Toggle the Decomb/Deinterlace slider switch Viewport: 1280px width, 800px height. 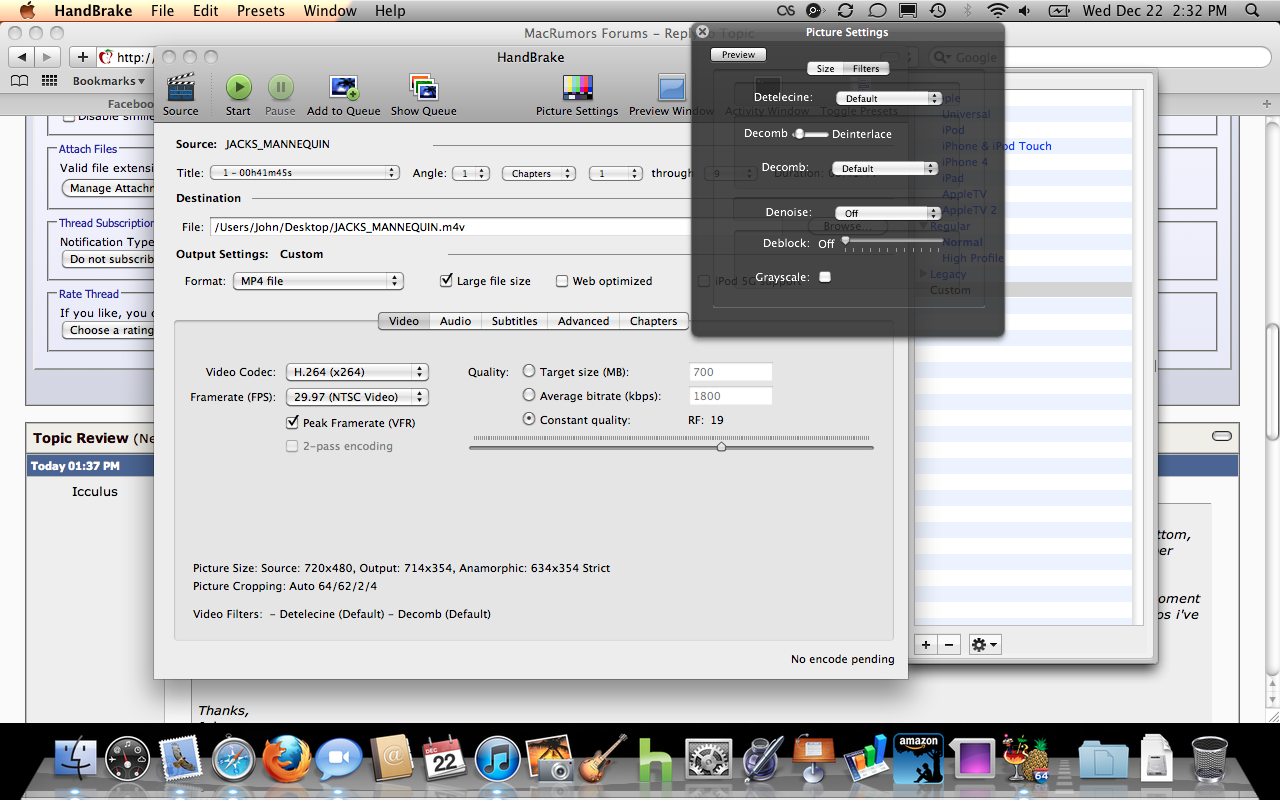click(811, 134)
